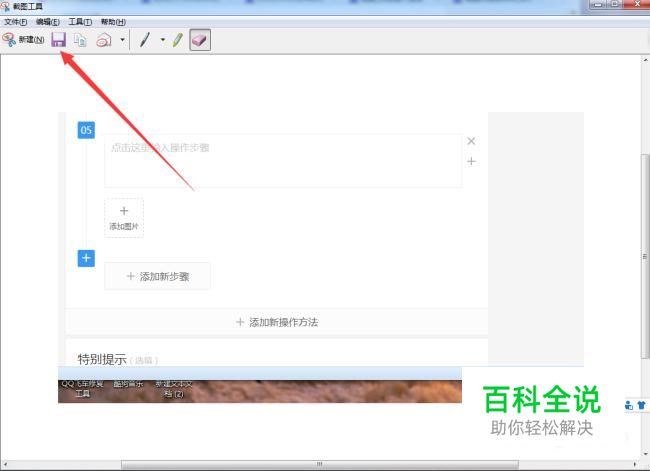The width and height of the screenshot is (650, 471).
Task: Click the 酷狗音乐 desktop label
Action: click(128, 384)
